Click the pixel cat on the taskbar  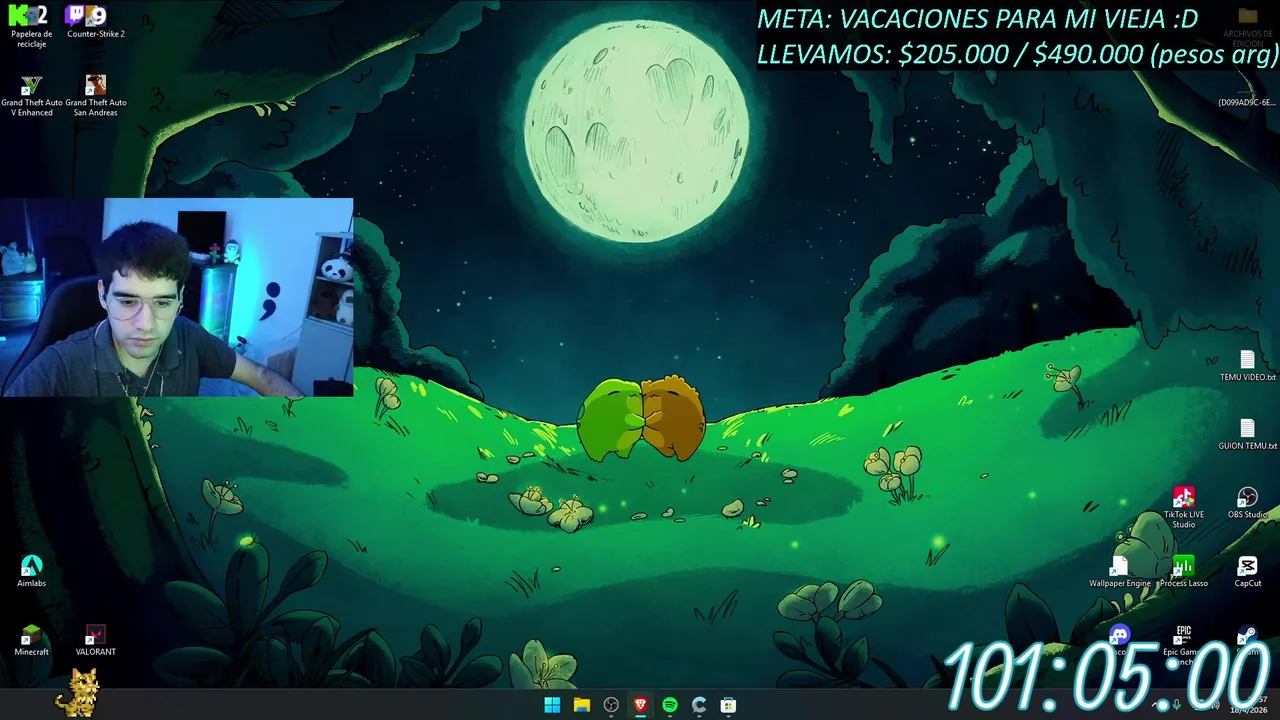pyautogui.click(x=77, y=692)
